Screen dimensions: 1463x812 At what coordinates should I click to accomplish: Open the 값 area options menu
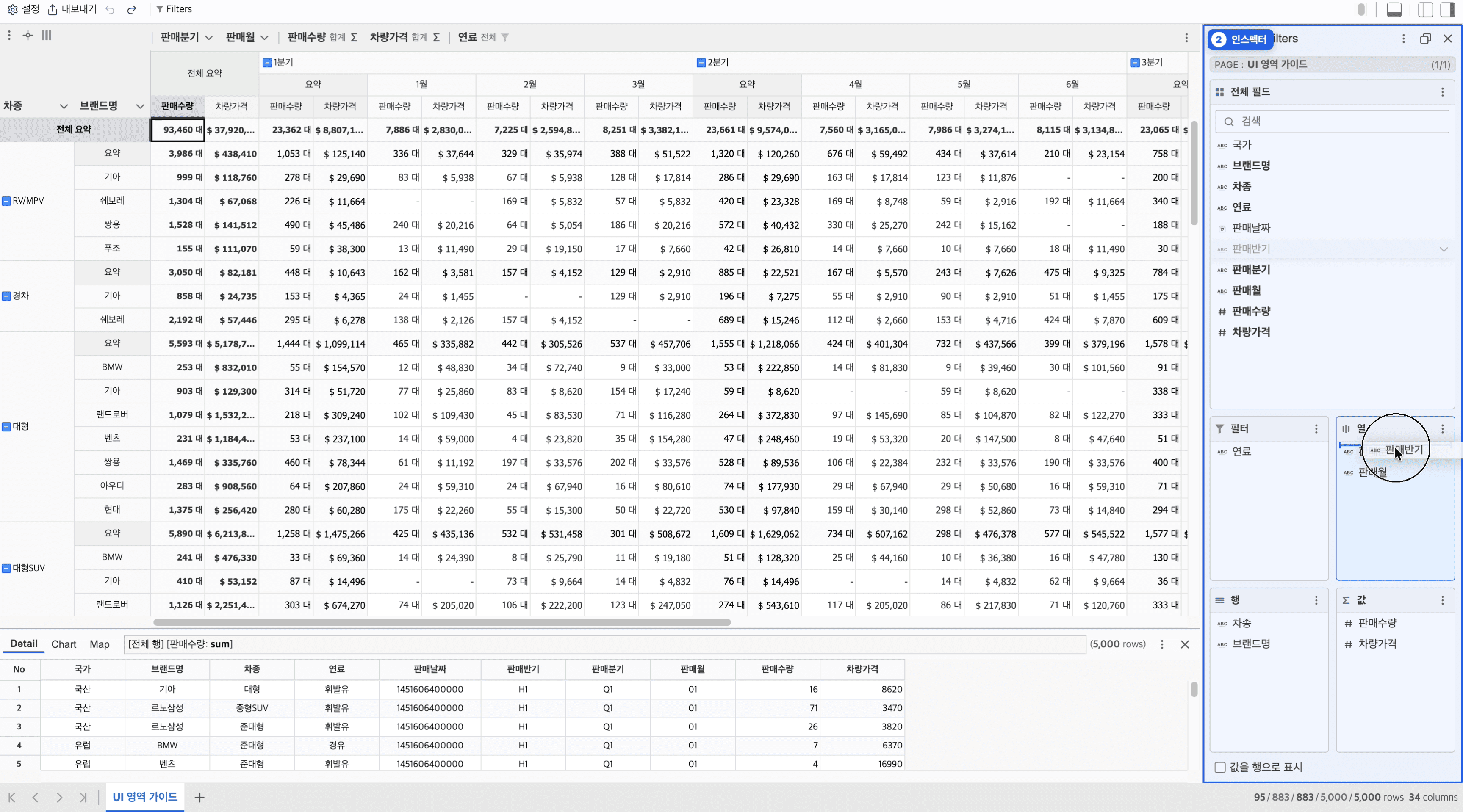1443,600
